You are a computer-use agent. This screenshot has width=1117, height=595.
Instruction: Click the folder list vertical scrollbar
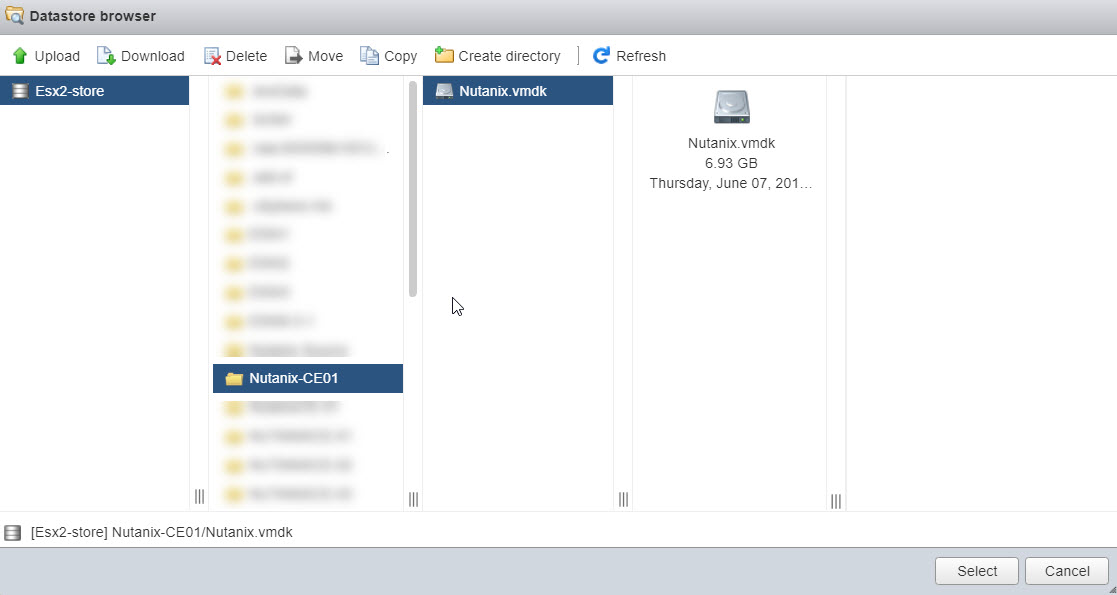coord(412,189)
